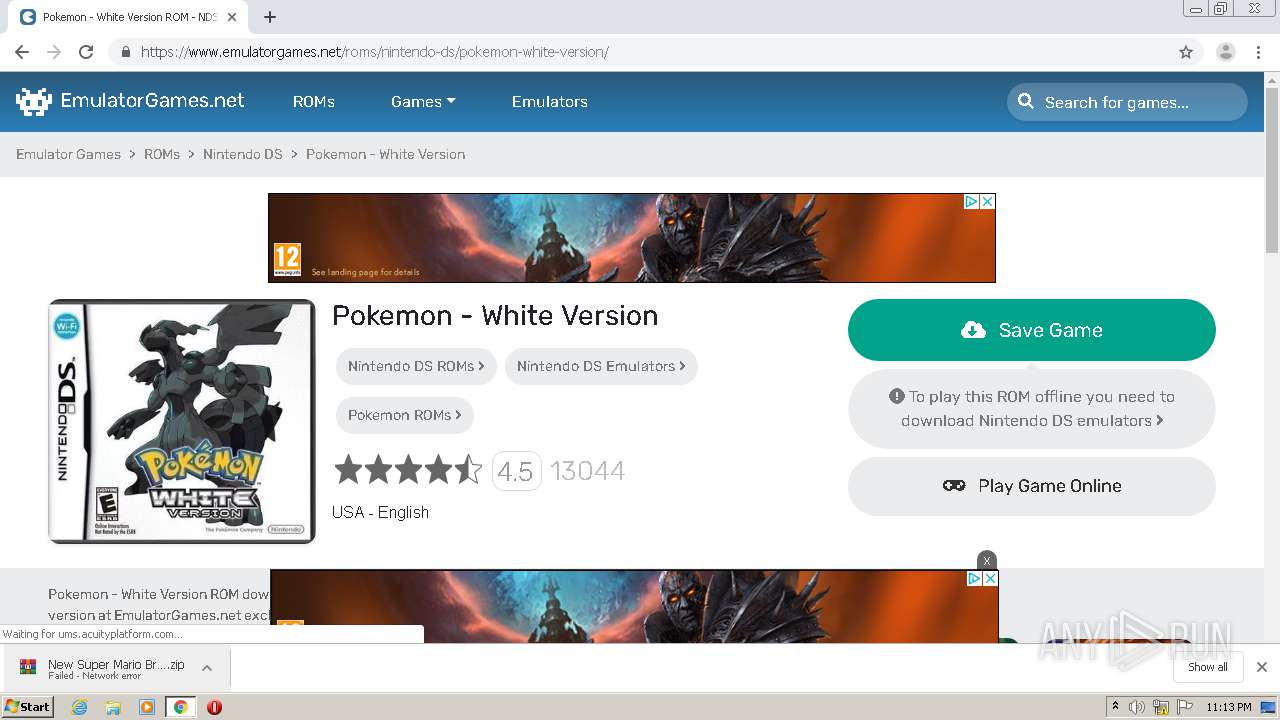Click Show all downloads button
This screenshot has height=720, width=1280.
click(x=1208, y=667)
